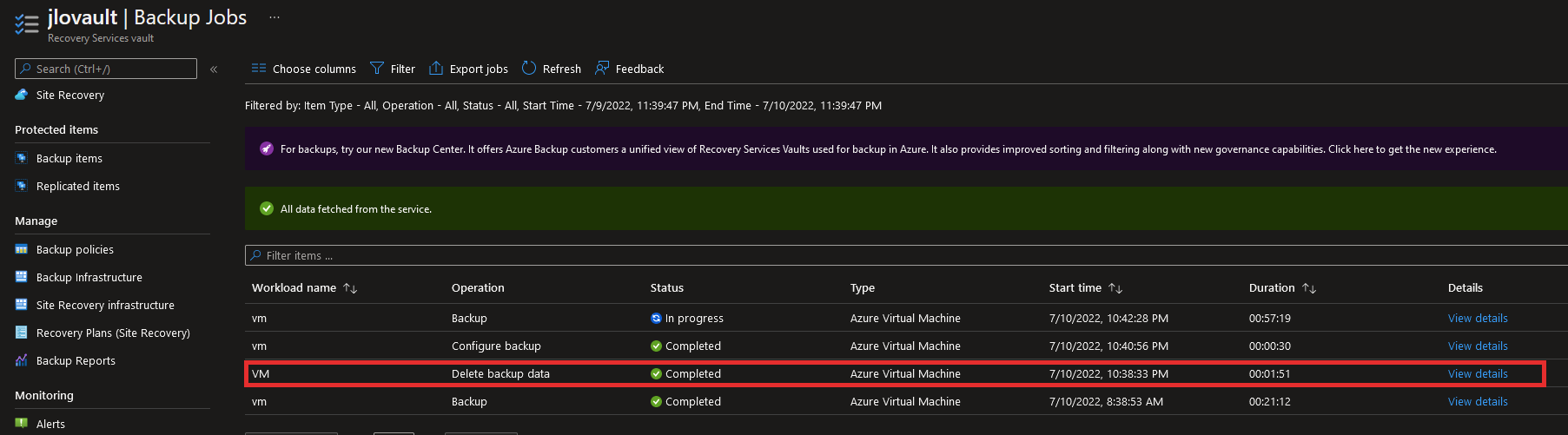Select Backup Reports menu entry
The height and width of the screenshot is (435, 1568).
coord(76,360)
